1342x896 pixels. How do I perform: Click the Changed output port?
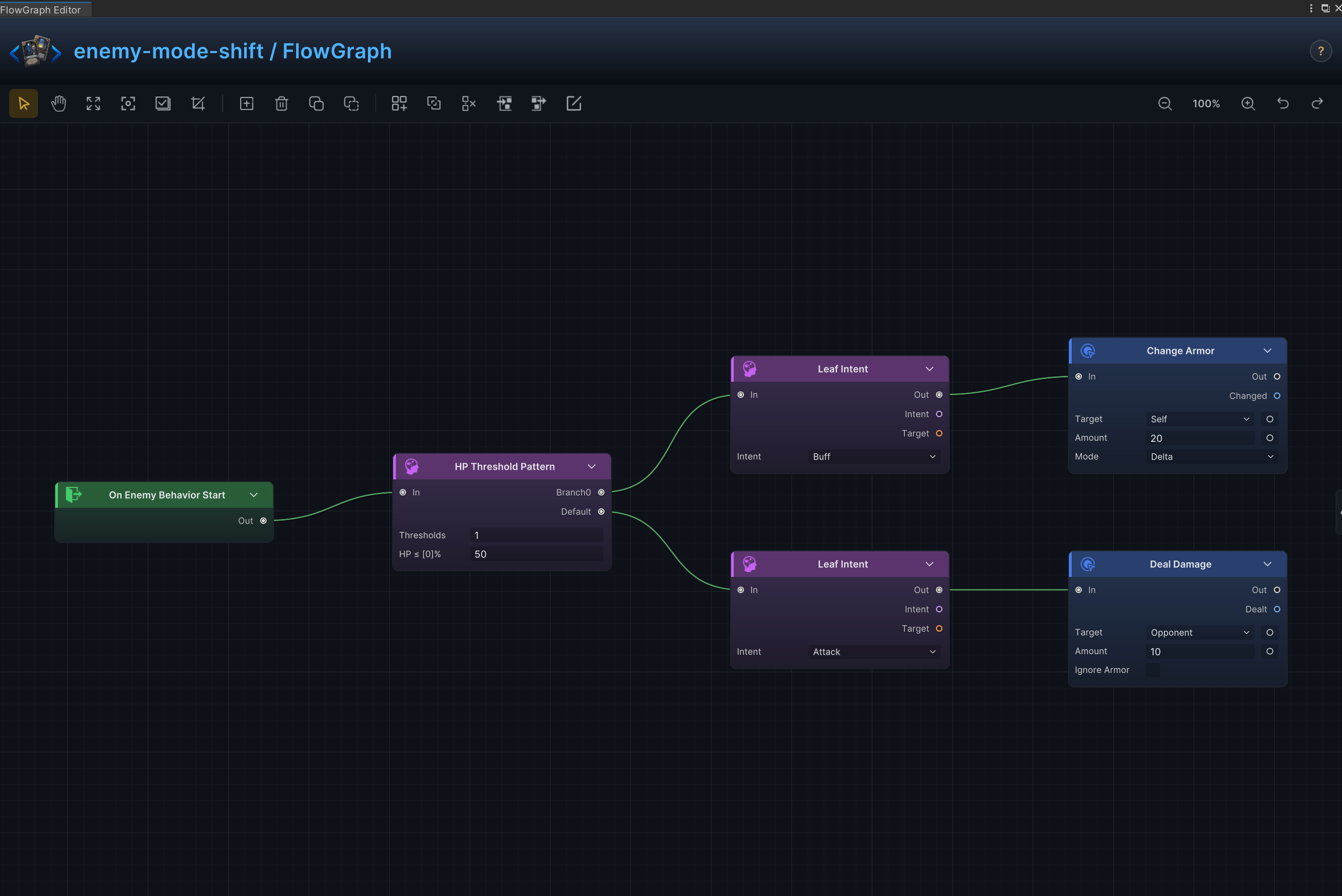coord(1277,395)
